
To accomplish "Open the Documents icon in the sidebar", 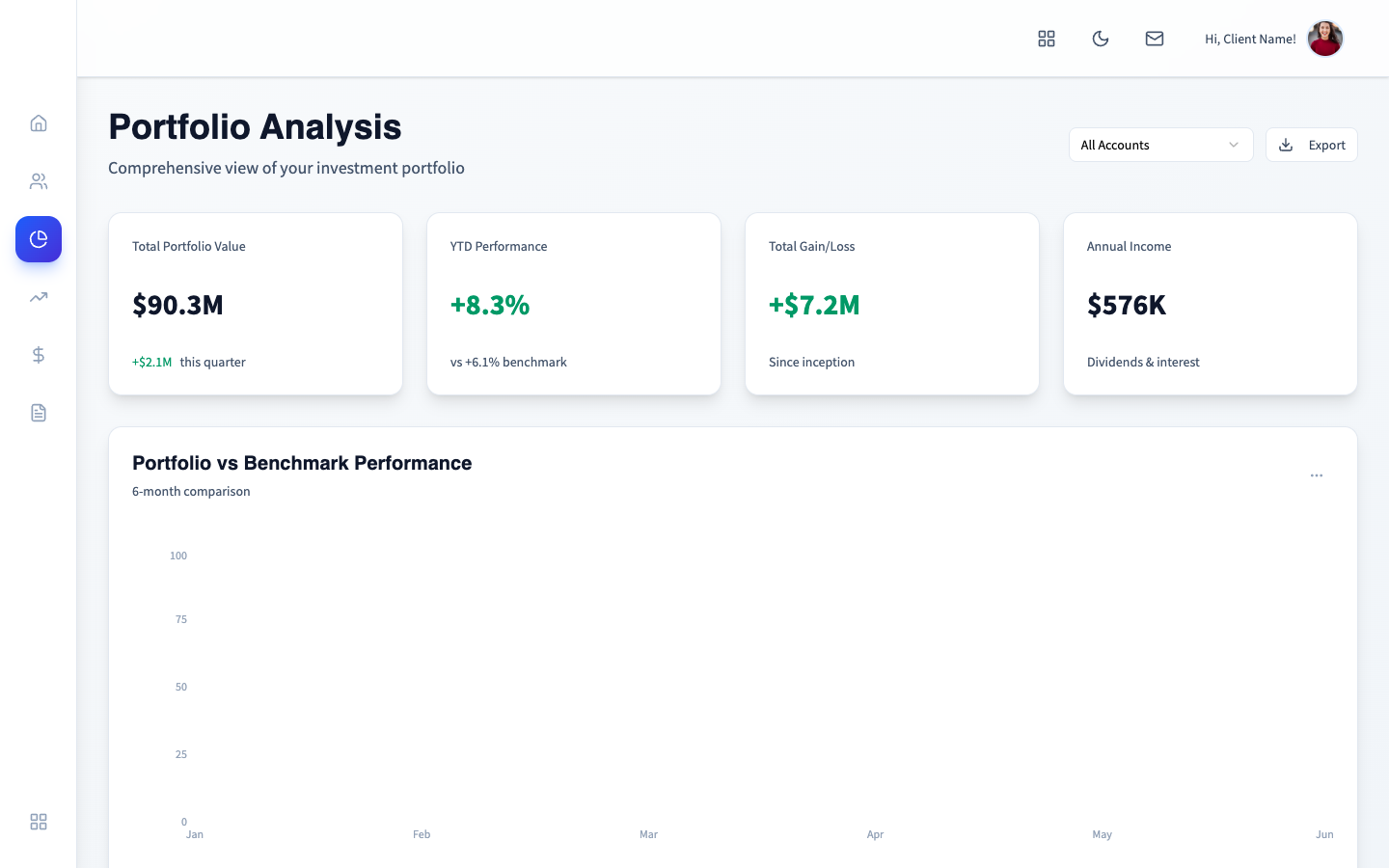I will [x=39, y=413].
